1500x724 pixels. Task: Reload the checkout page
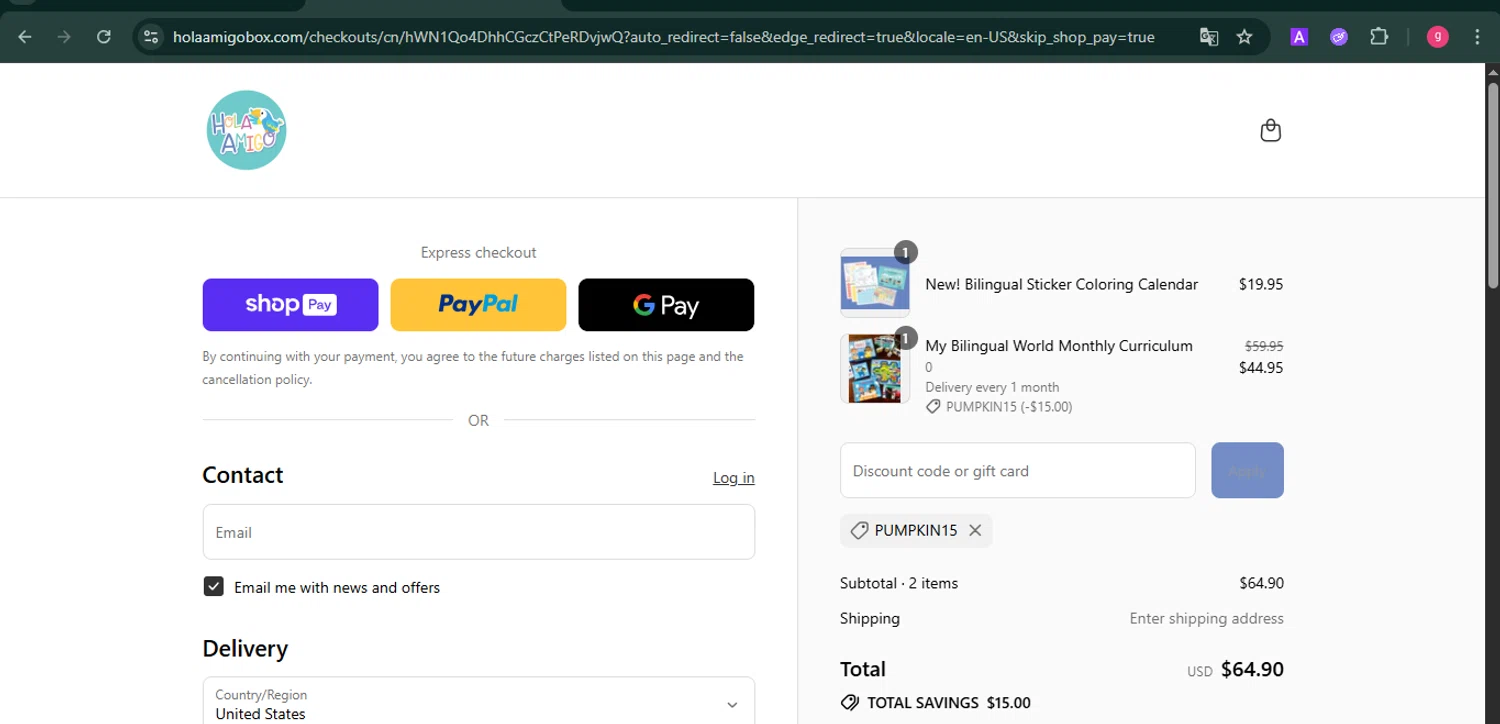point(104,37)
